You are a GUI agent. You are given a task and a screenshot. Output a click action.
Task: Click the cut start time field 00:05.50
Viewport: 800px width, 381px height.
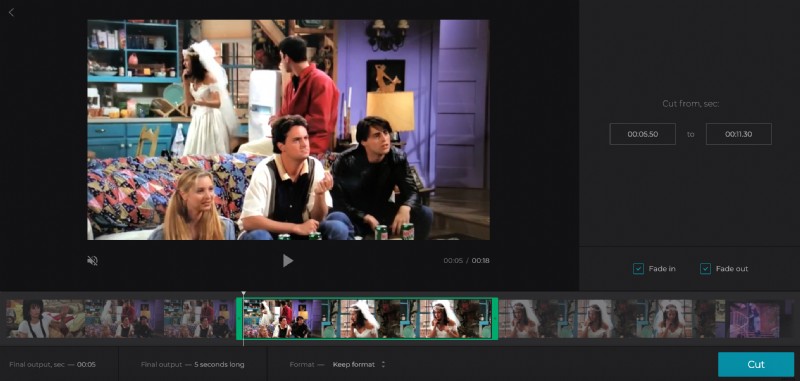click(x=642, y=134)
